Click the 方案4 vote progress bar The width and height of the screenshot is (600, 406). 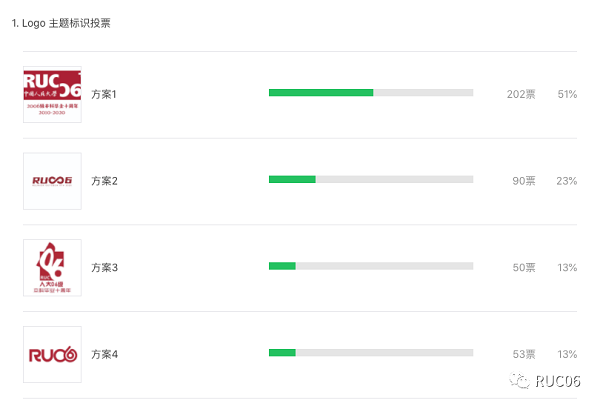coord(371,353)
